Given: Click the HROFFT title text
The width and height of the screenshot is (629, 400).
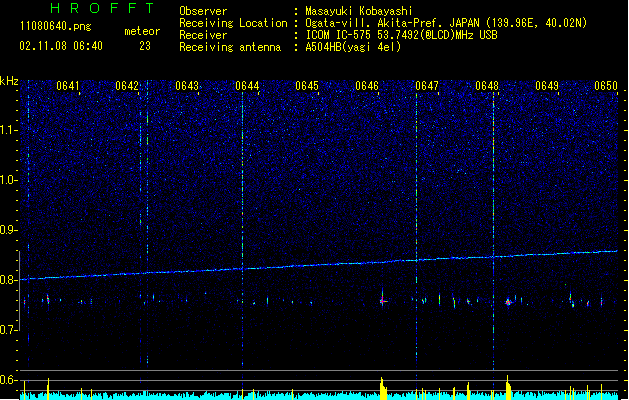Looking at the screenshot, I should tap(102, 8).
